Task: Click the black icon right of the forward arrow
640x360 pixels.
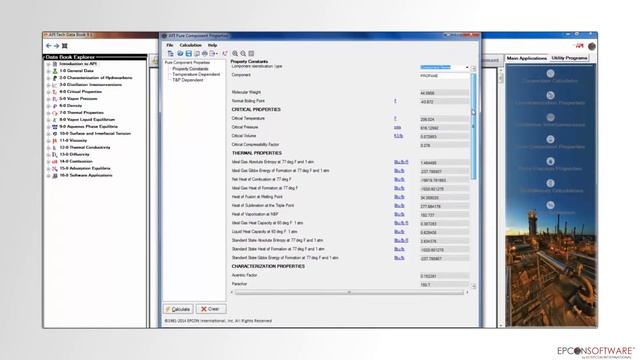Action: click(64, 46)
